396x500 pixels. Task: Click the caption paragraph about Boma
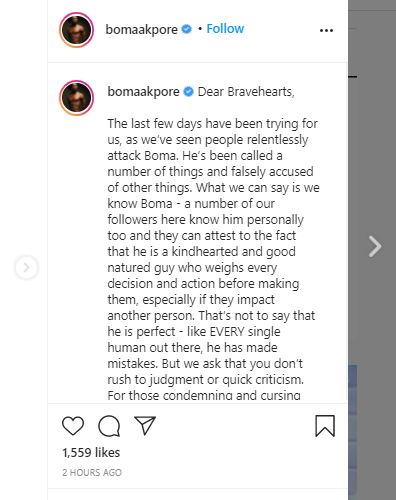[213, 259]
